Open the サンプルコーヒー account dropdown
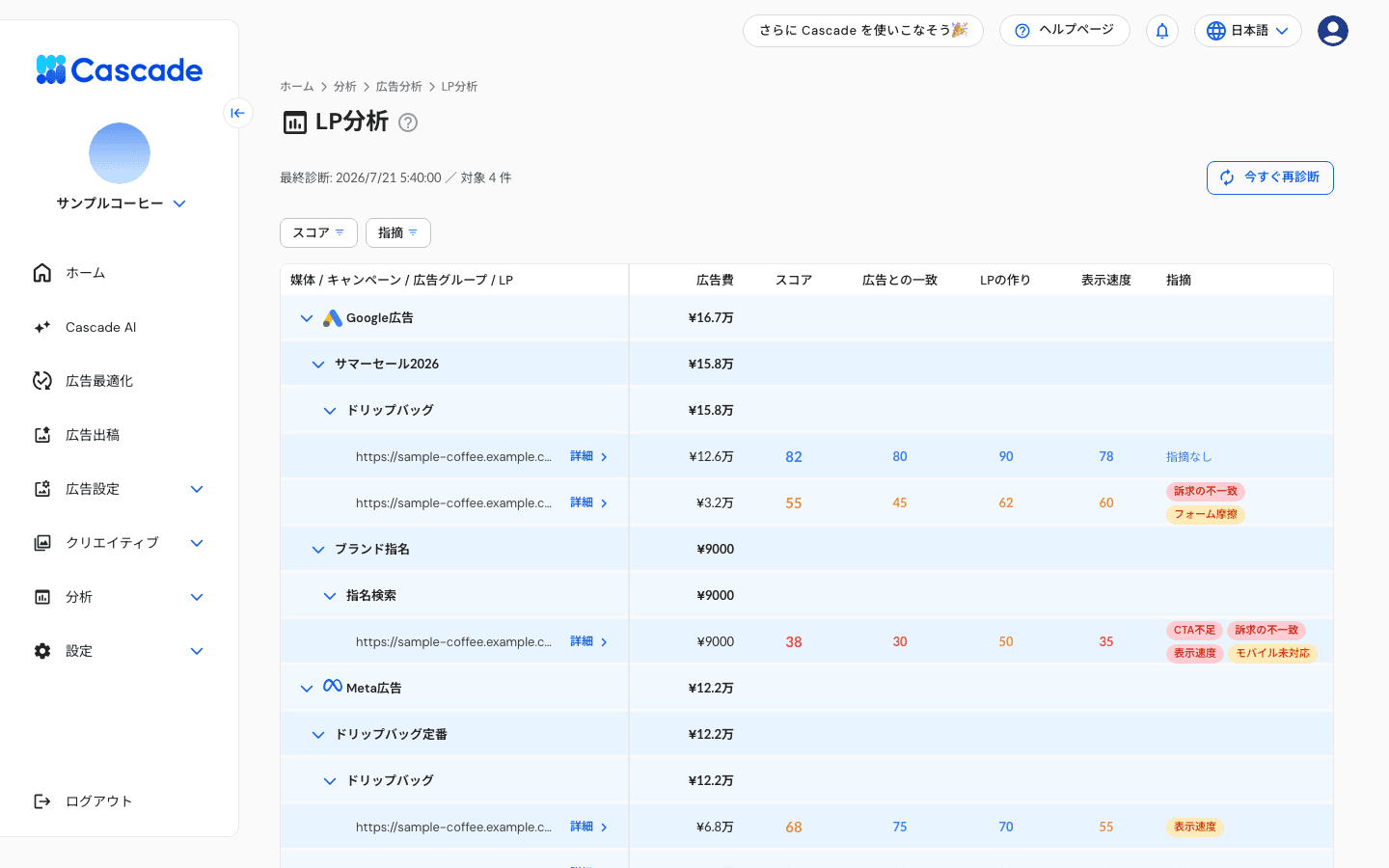Image resolution: width=1389 pixels, height=868 pixels. coord(121,203)
